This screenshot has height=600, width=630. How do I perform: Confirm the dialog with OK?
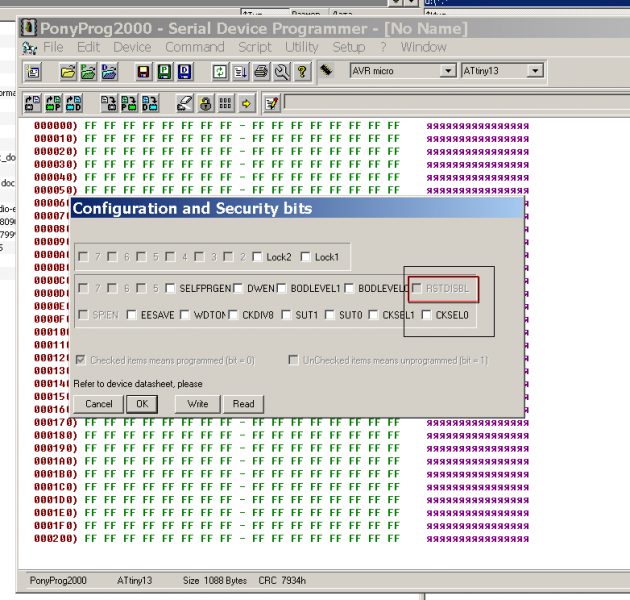pyautogui.click(x=142, y=404)
